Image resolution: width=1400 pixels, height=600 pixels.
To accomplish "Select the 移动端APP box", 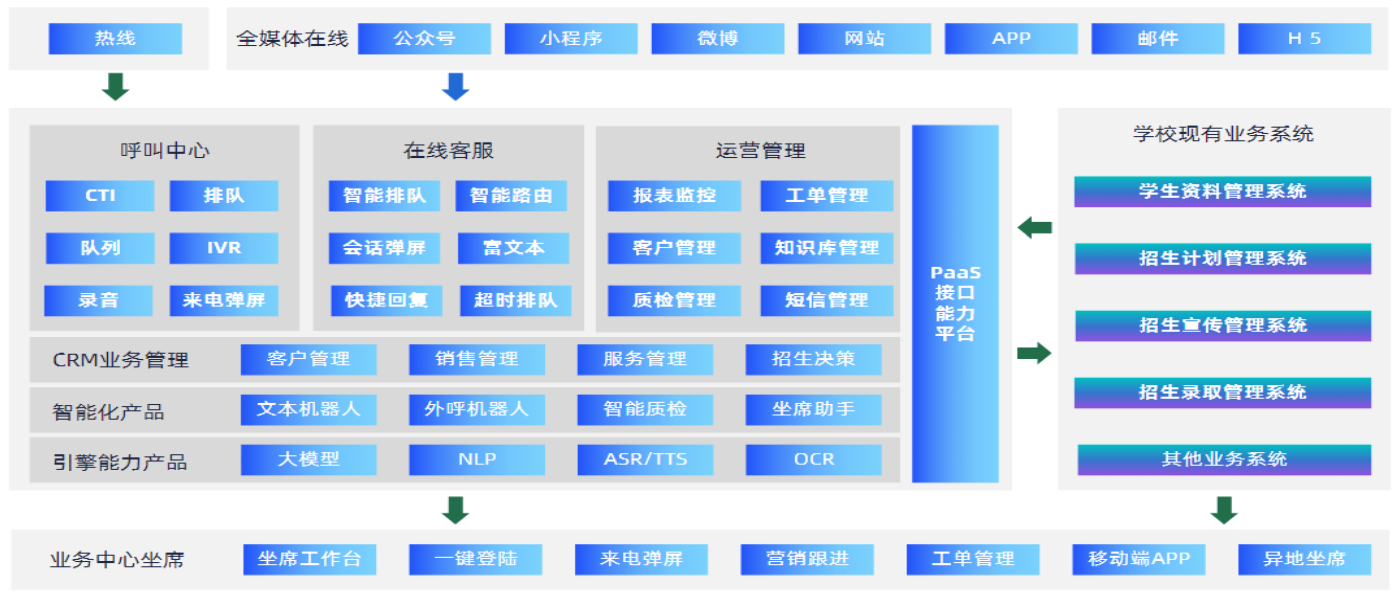I will 1139,560.
